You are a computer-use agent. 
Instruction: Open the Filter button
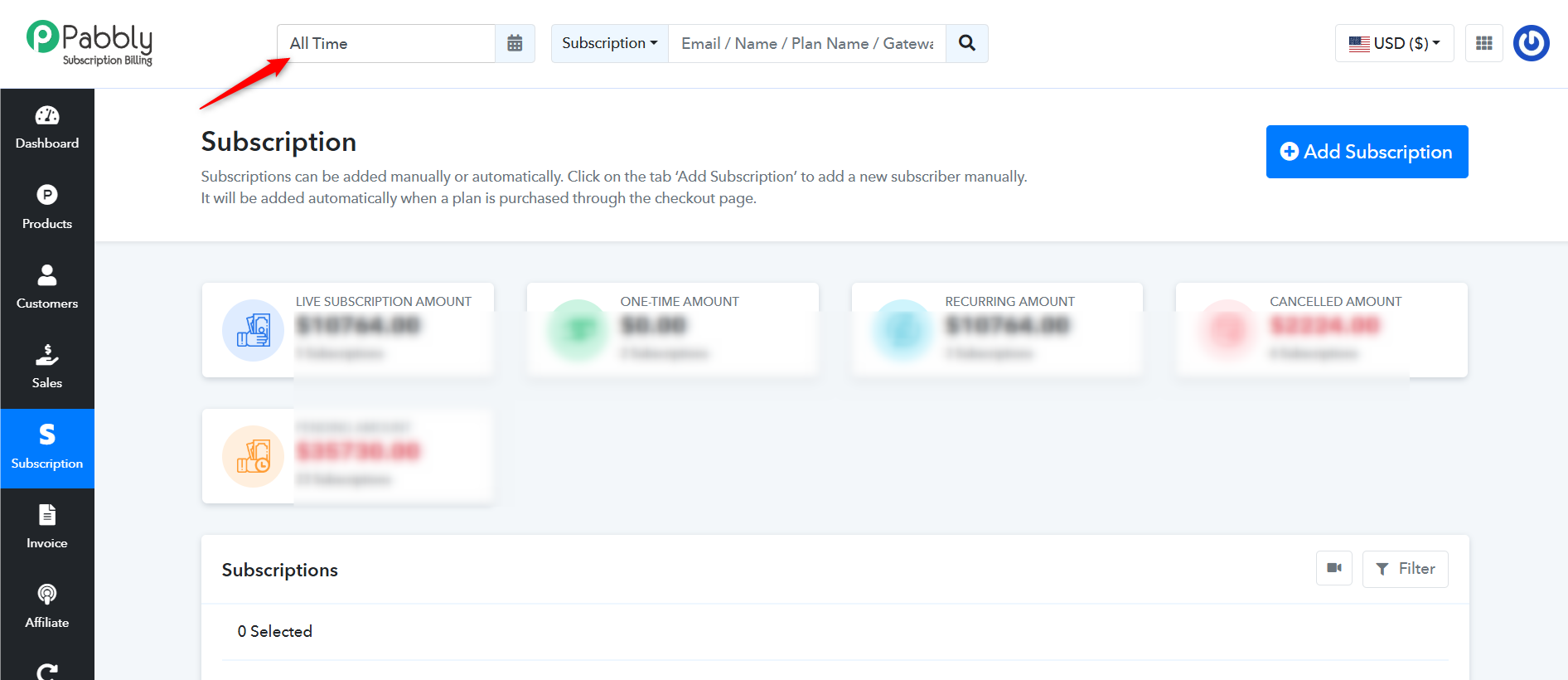pos(1406,569)
